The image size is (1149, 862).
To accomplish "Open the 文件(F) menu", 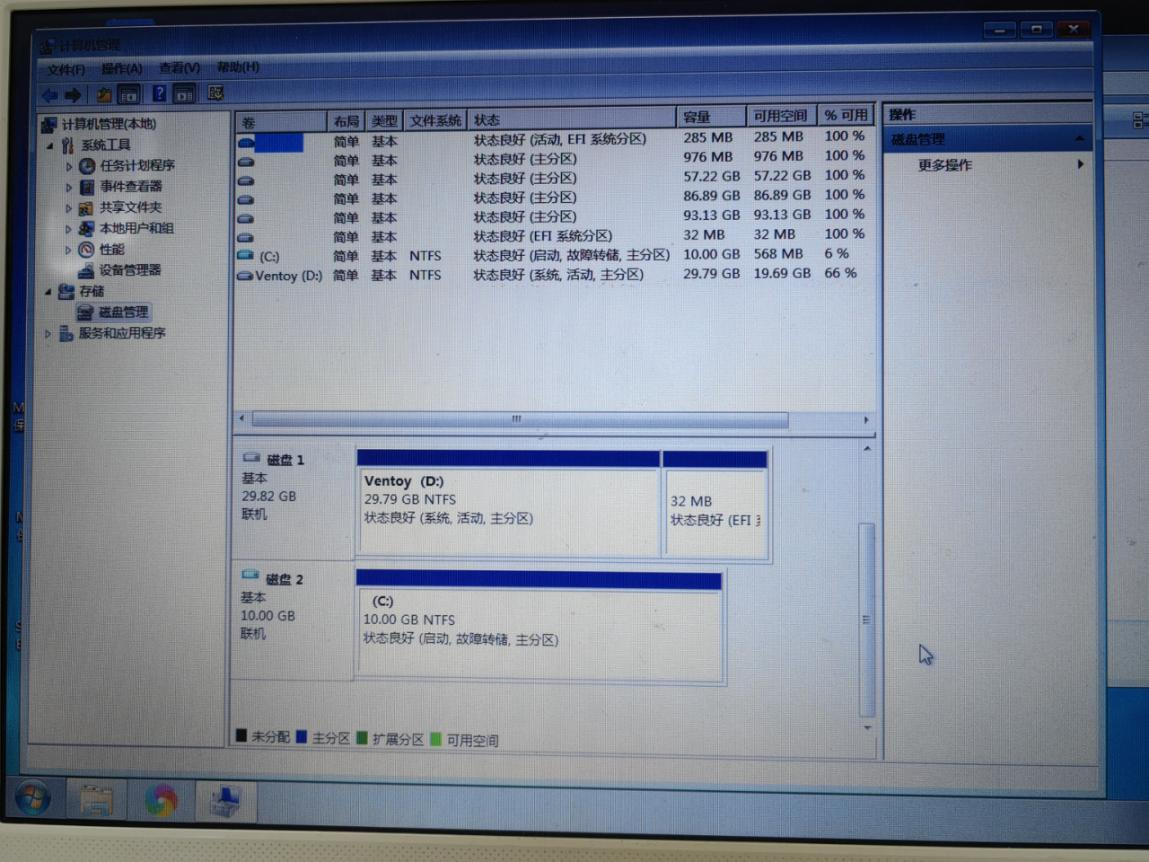I will [66, 70].
